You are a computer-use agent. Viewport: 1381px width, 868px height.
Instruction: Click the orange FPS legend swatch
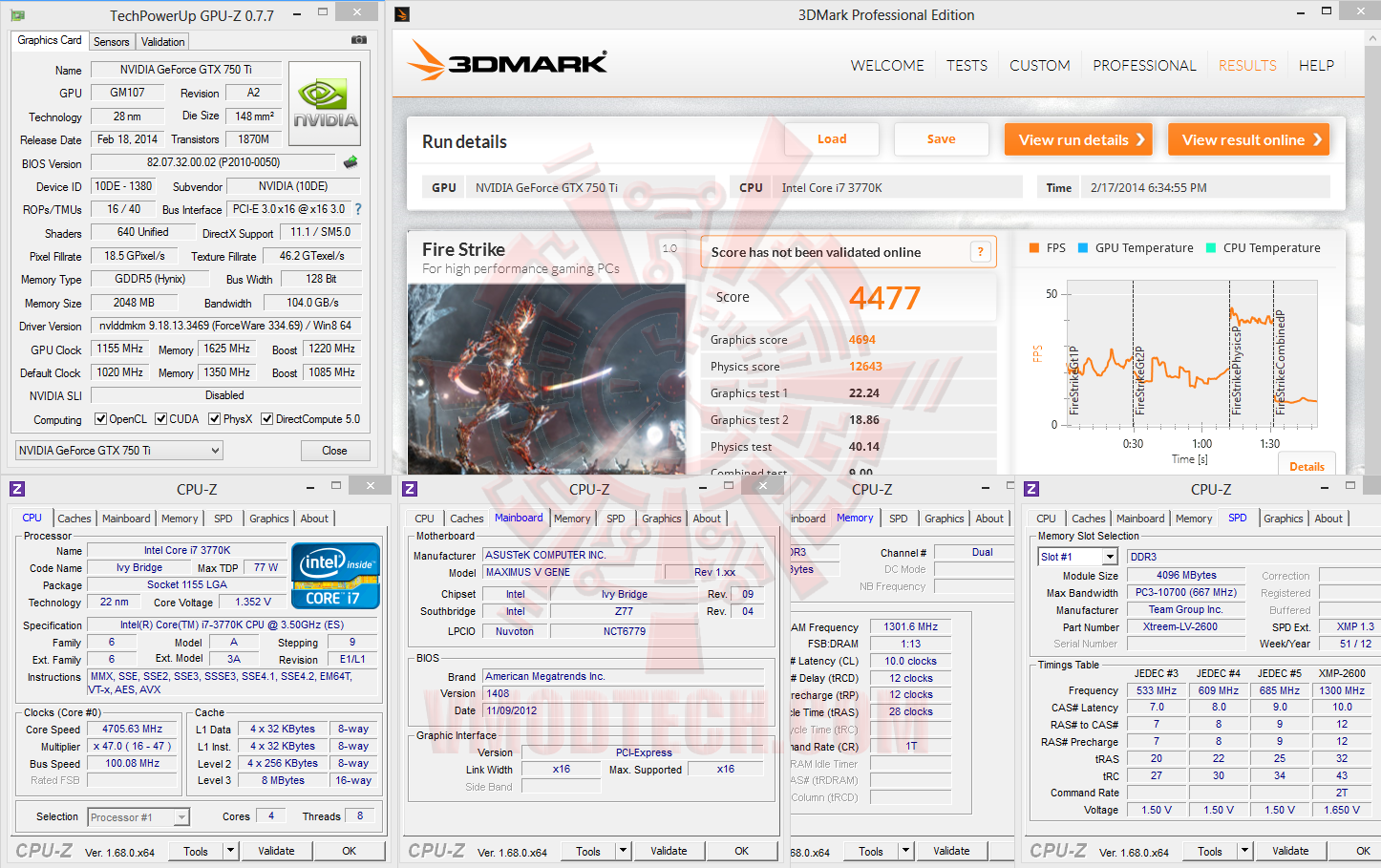(x=1034, y=247)
